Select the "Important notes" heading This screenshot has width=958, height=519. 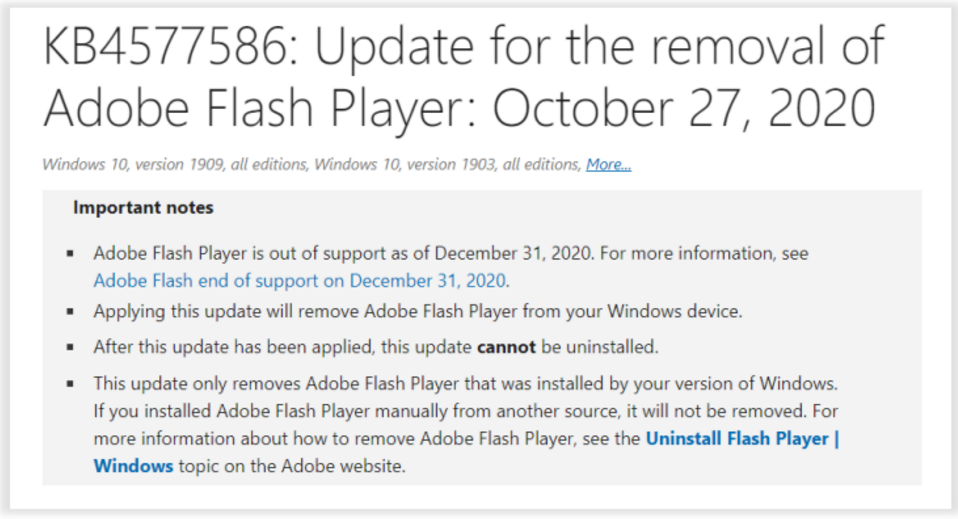point(143,208)
